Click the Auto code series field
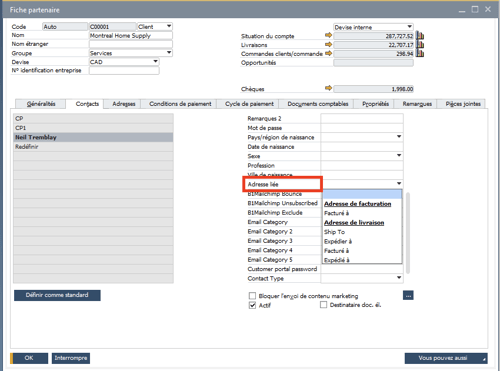This screenshot has height=371, width=500. [65, 26]
